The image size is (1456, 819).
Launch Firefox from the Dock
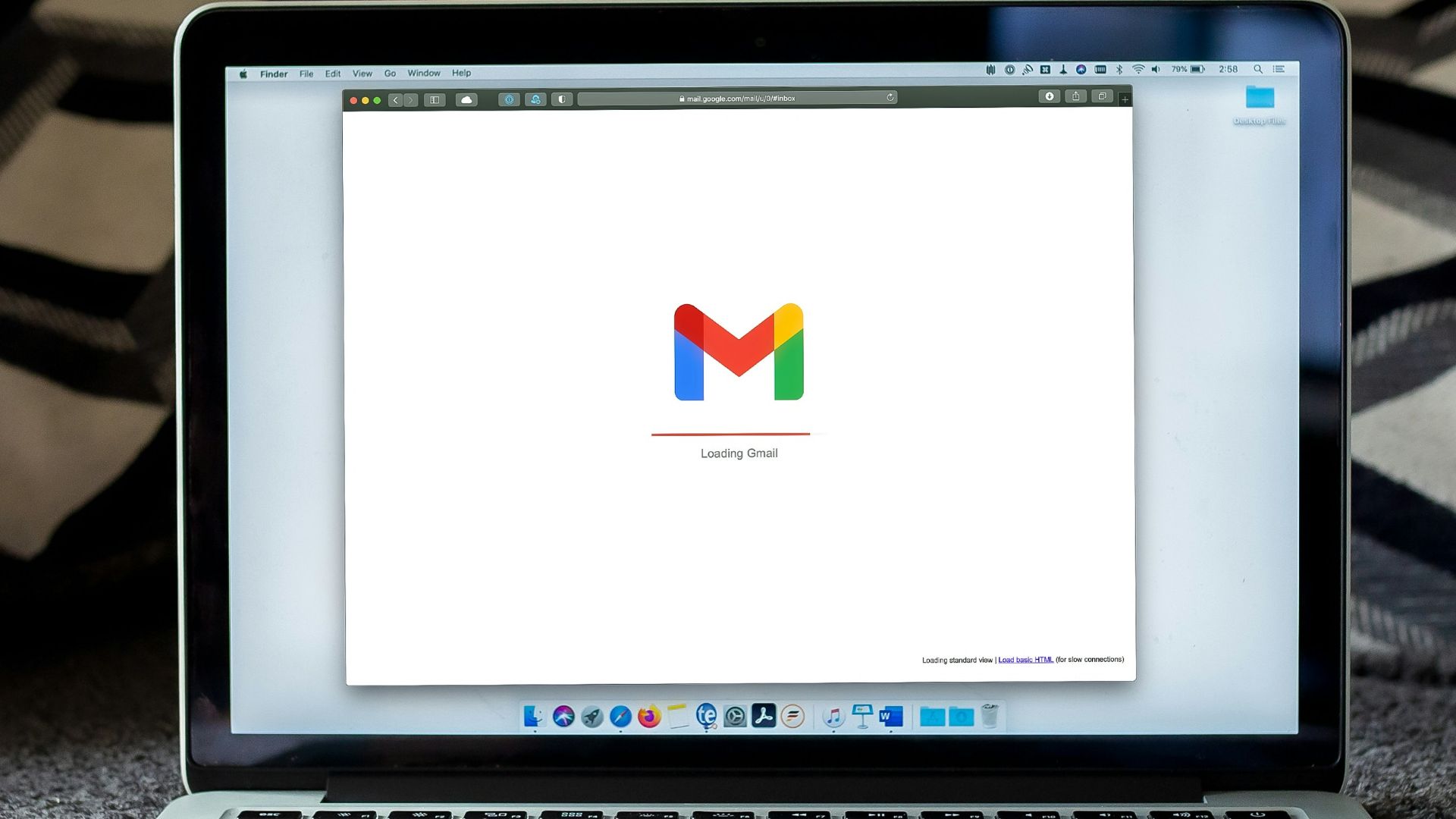pyautogui.click(x=649, y=716)
